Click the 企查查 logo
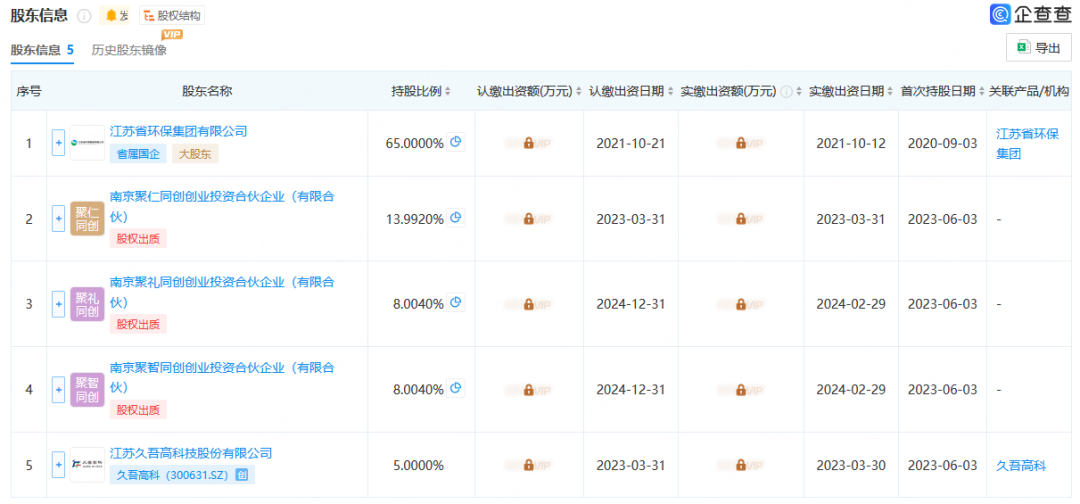Image resolution: width=1080 pixels, height=504 pixels. point(1030,14)
